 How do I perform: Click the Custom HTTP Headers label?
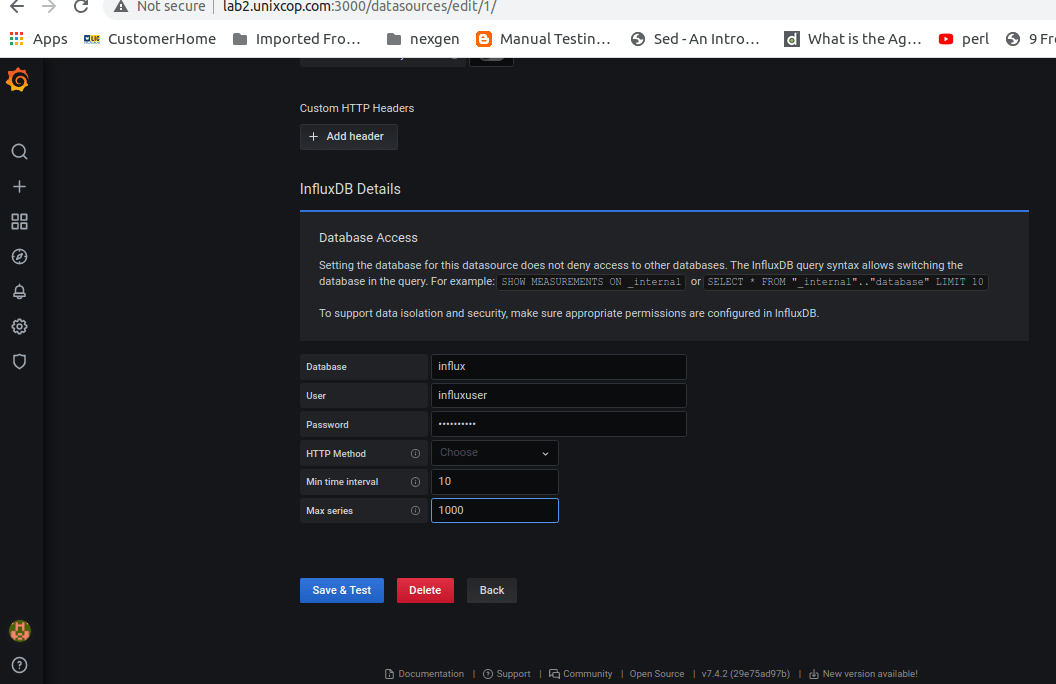(x=357, y=108)
